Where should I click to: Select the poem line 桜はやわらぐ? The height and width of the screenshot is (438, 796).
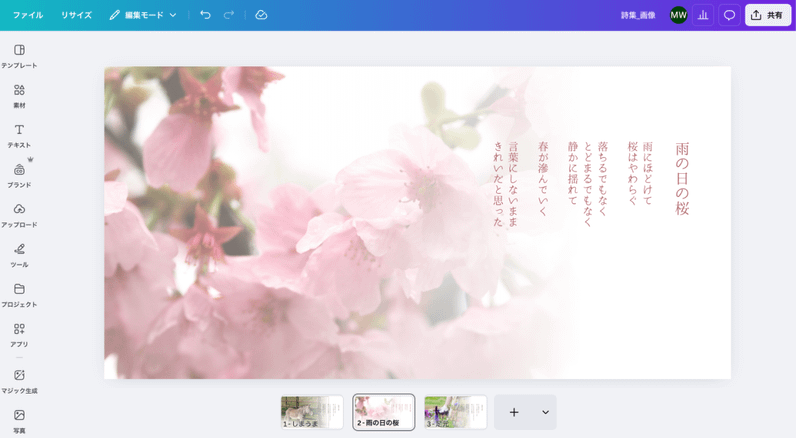[633, 174]
